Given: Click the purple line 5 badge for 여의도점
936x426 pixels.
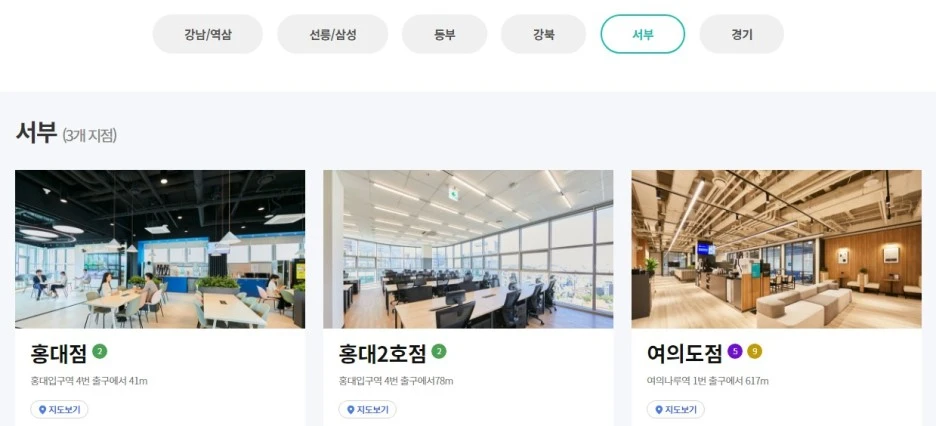Looking at the screenshot, I should coord(735,352).
